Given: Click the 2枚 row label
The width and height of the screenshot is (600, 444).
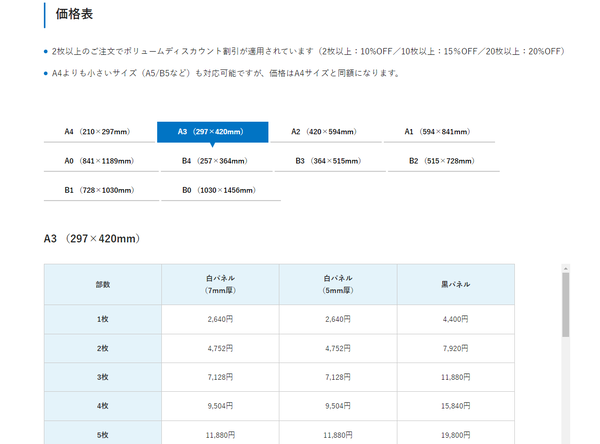Looking at the screenshot, I should coord(103,348).
